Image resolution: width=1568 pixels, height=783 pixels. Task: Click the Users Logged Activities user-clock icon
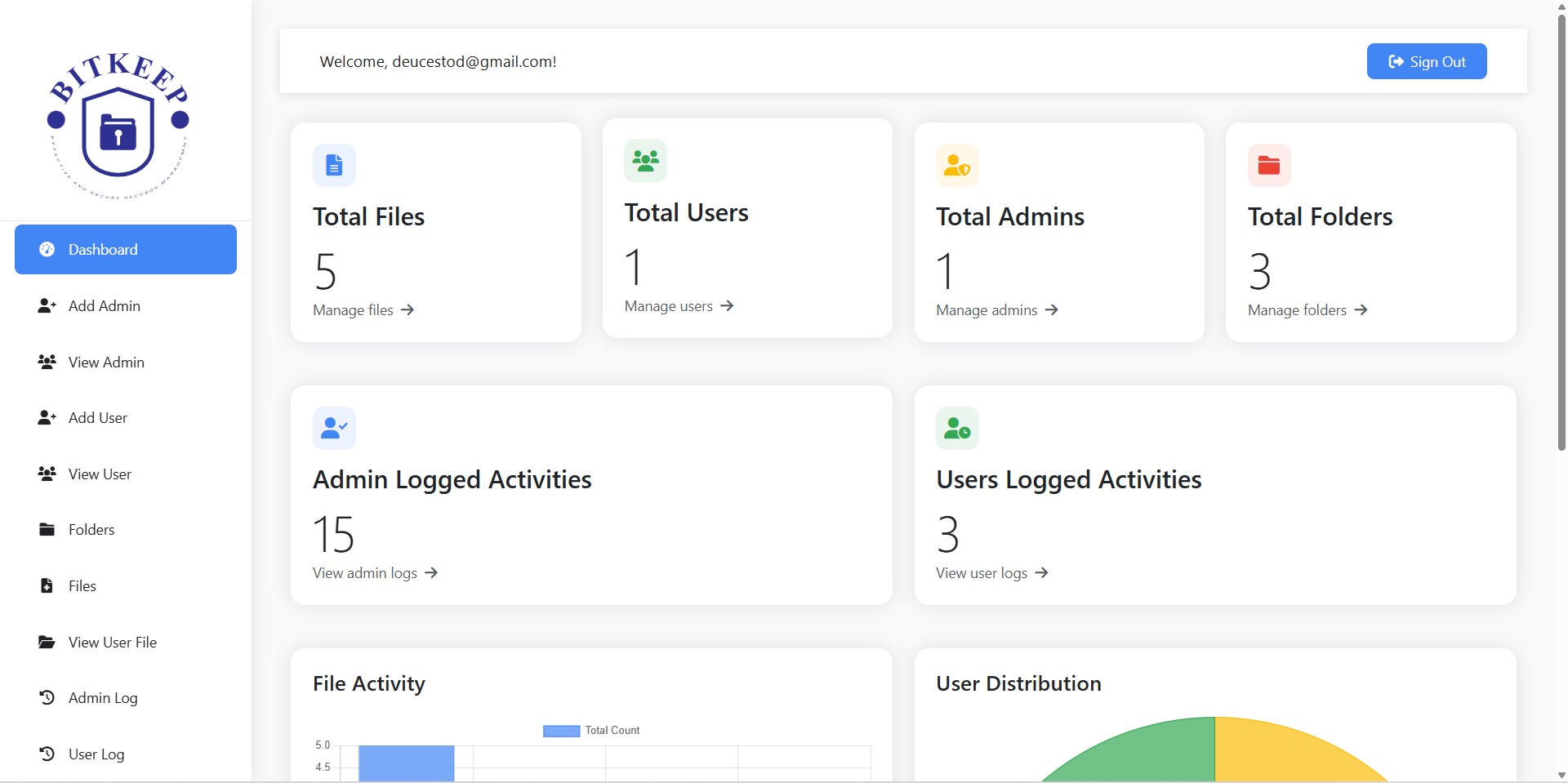click(x=956, y=428)
